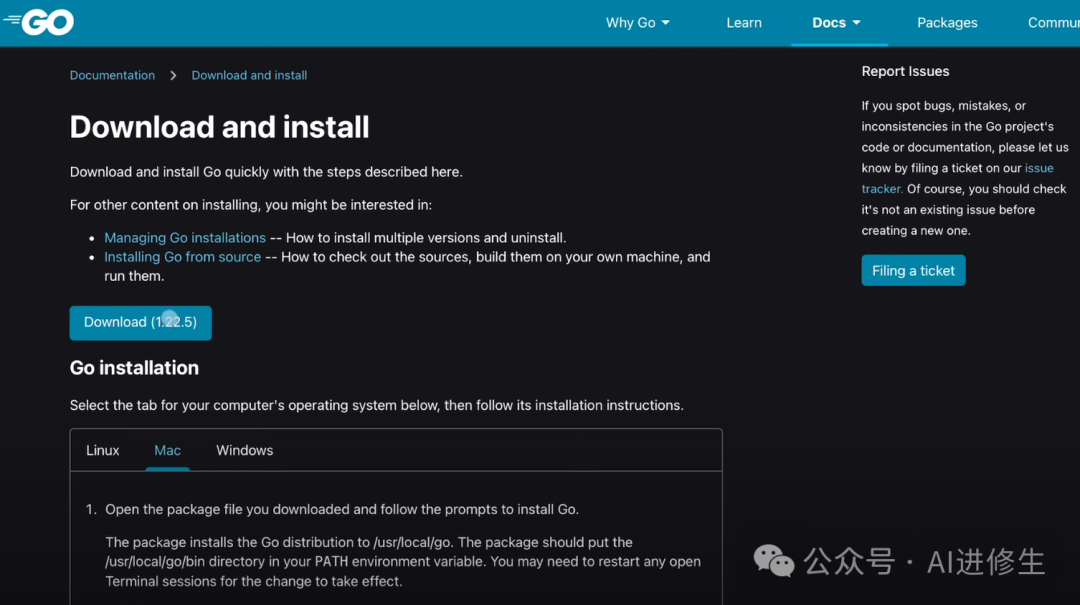Click the Filing a ticket button
Image resolution: width=1080 pixels, height=605 pixels.
913,271
